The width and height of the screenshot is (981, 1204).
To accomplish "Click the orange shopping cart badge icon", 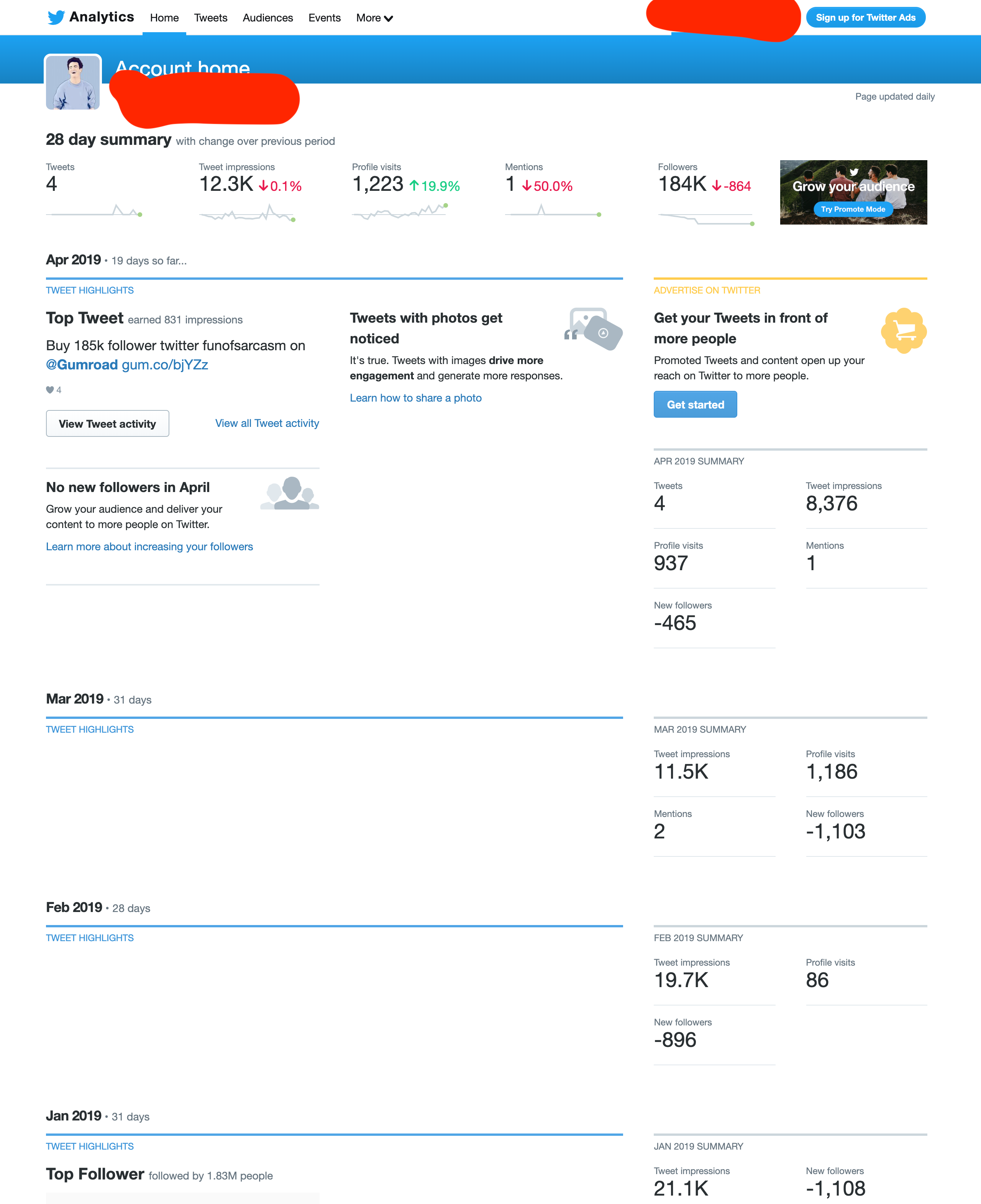I will (904, 331).
